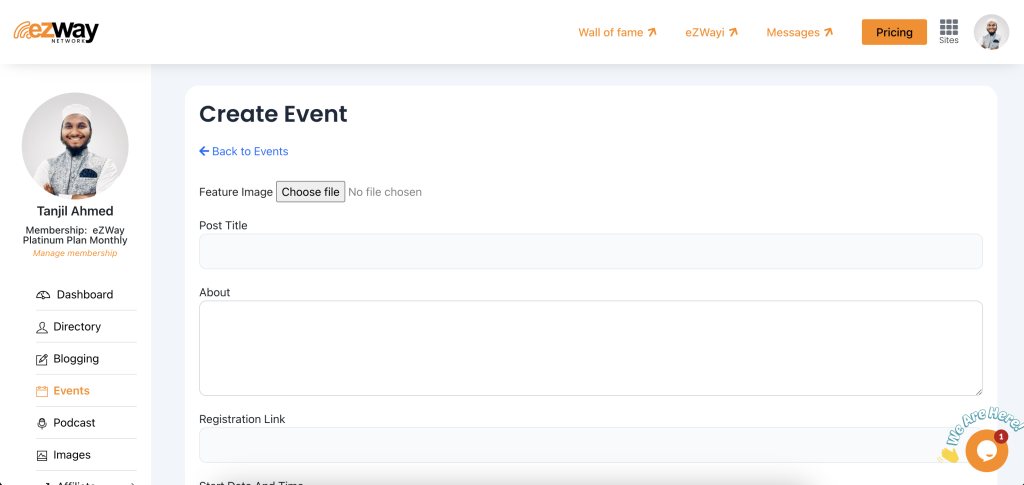
Task: Click Back to Events link
Action: click(x=244, y=151)
